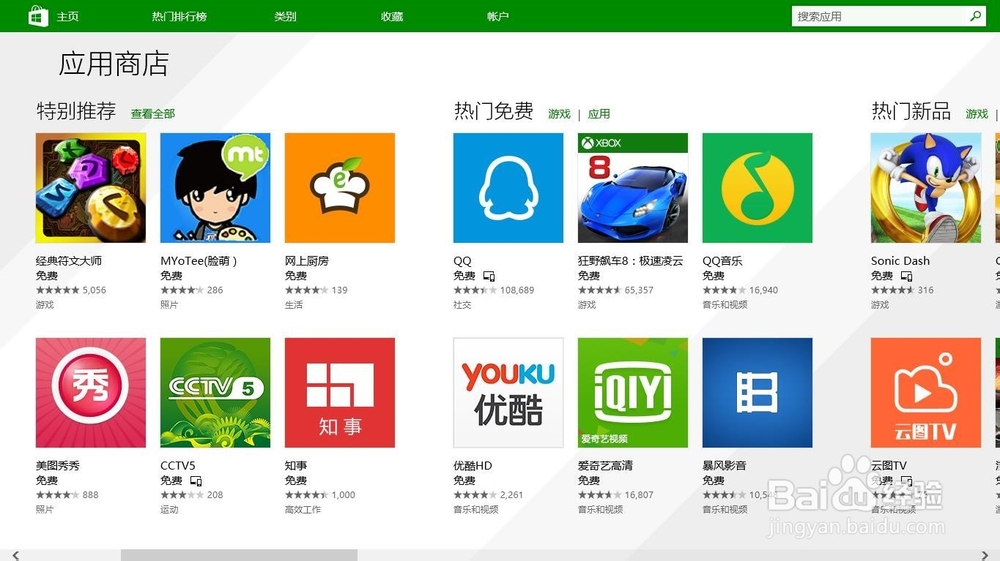Open the 狂野飙车8 racing game icon

click(633, 188)
